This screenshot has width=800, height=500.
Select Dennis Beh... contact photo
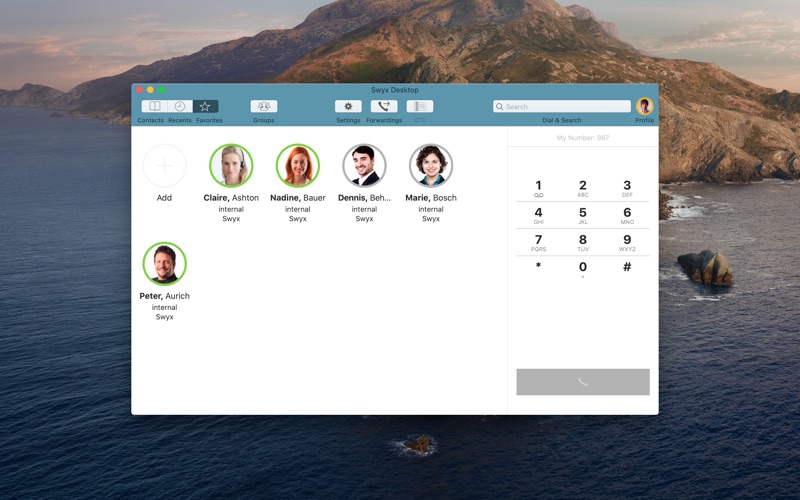[364, 166]
